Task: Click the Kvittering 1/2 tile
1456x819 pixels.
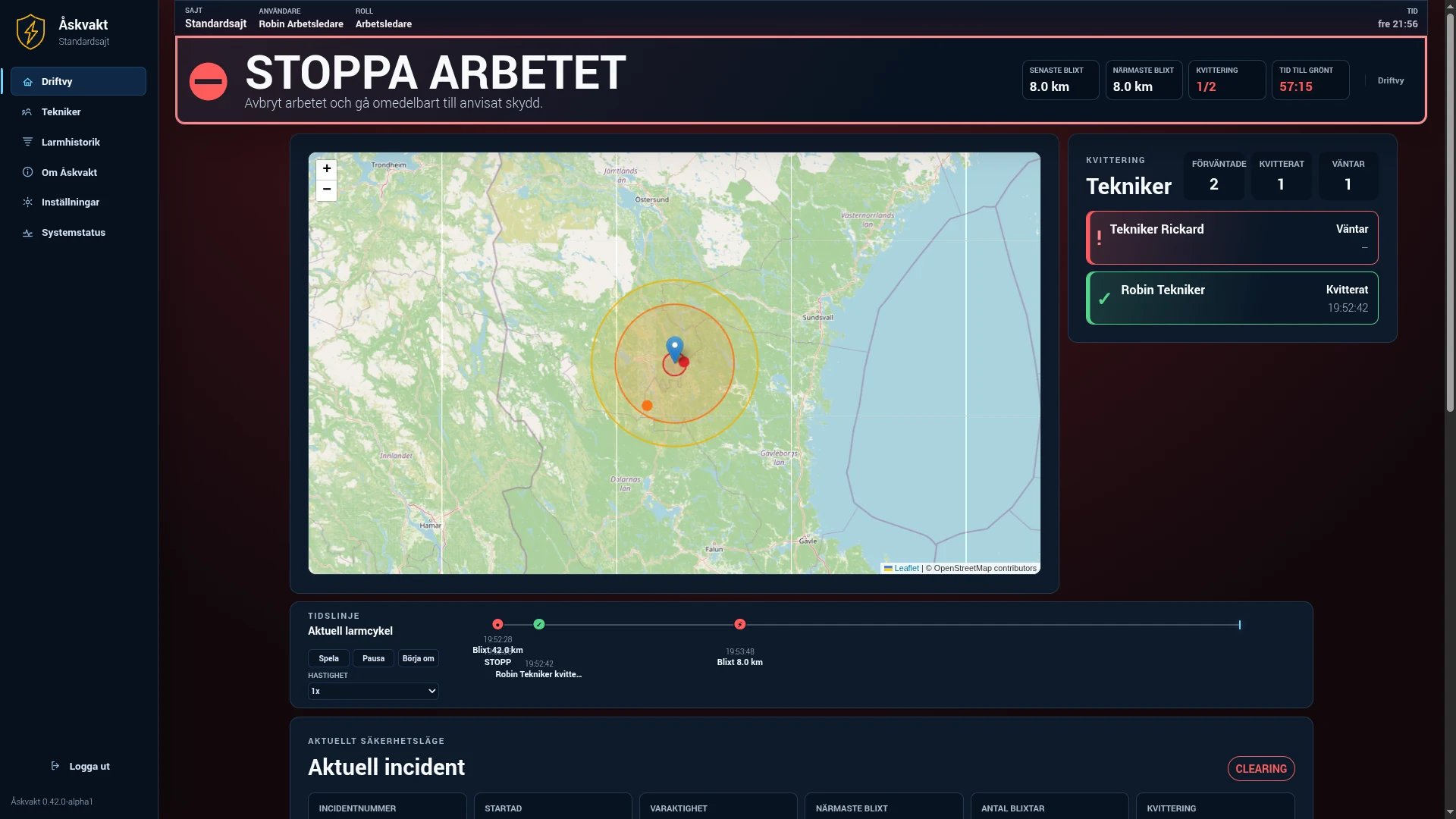Action: (1226, 80)
